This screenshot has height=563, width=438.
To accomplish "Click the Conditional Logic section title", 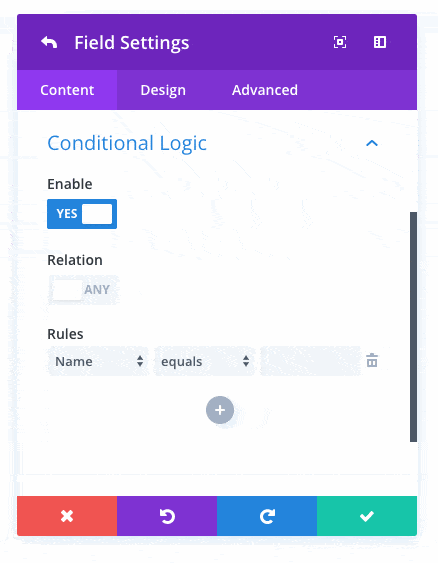I will 127,143.
